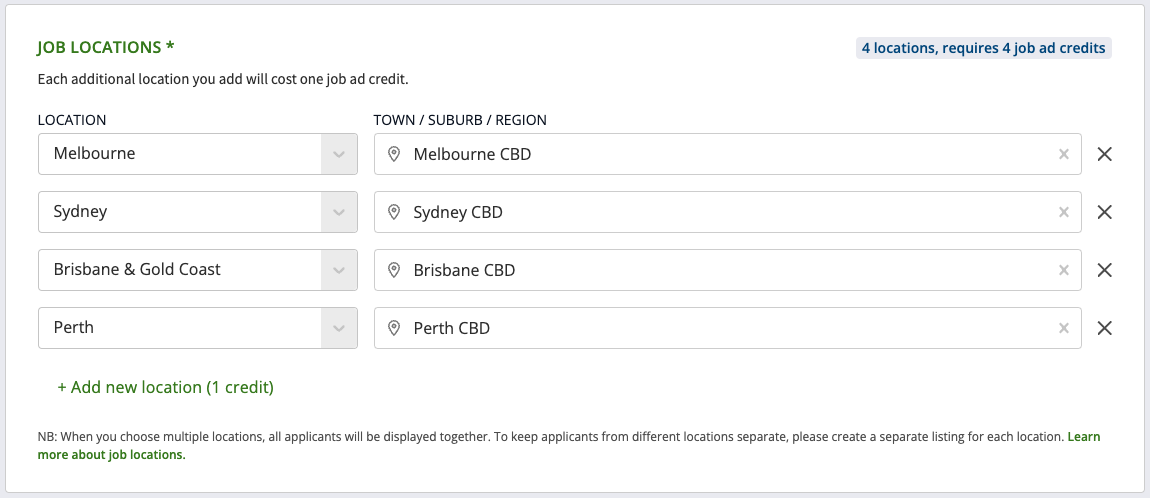The image size is (1150, 498).
Task: Remove the Sydney location row
Action: (1104, 212)
